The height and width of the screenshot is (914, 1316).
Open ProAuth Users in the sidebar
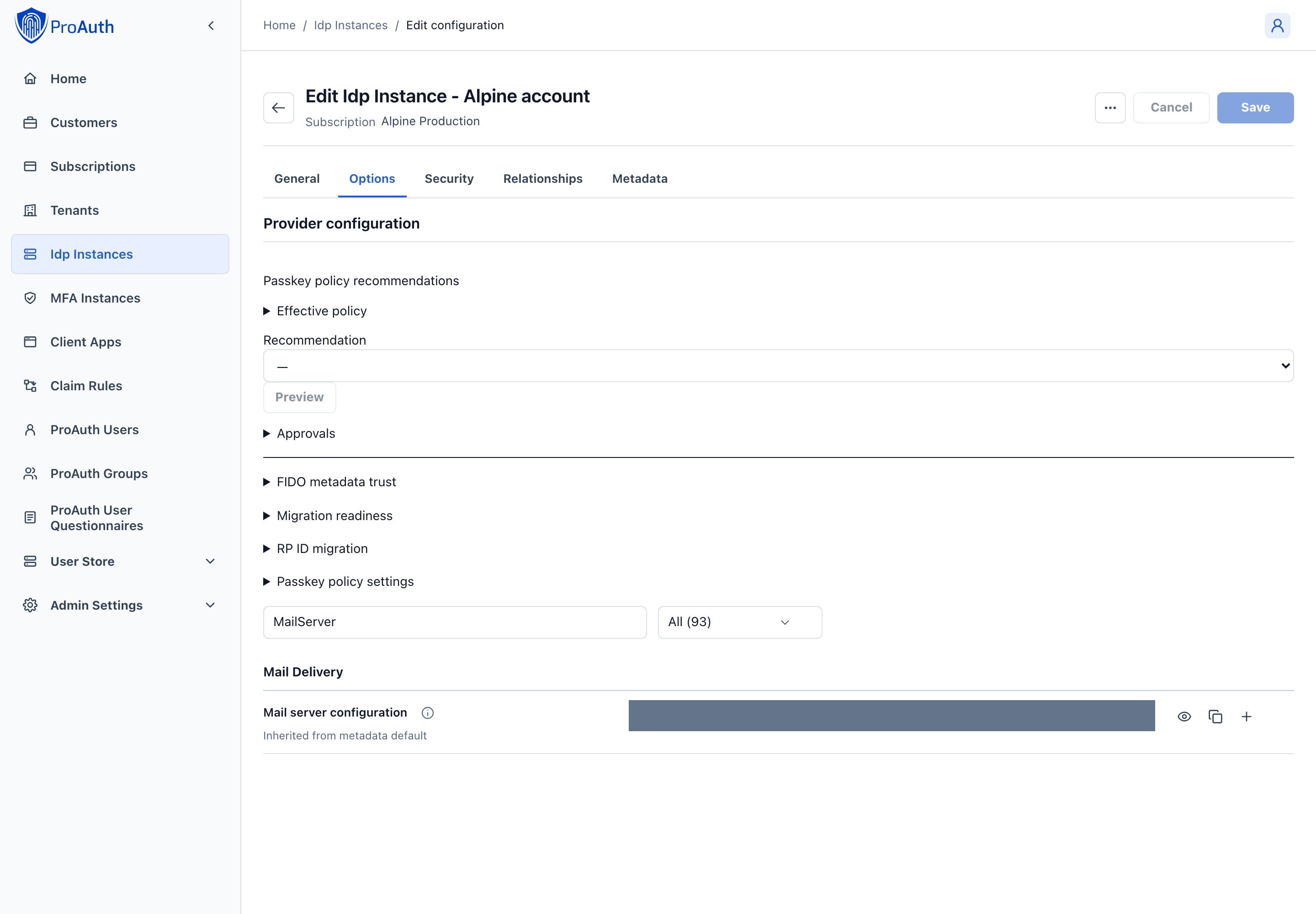120,430
